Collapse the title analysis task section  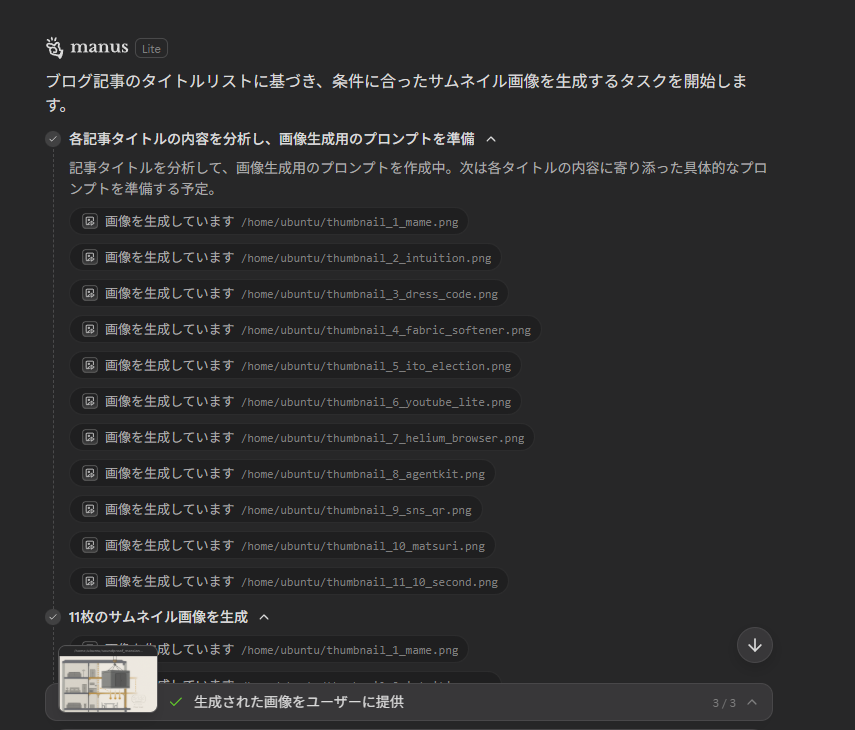490,139
